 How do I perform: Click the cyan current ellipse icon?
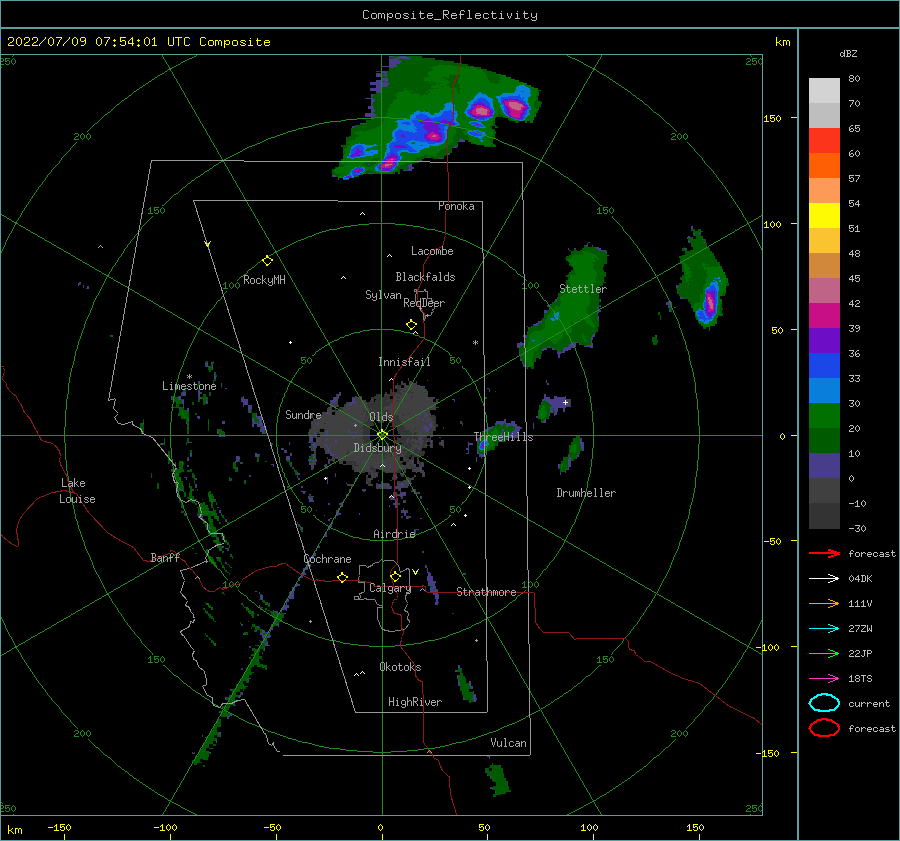(824, 703)
